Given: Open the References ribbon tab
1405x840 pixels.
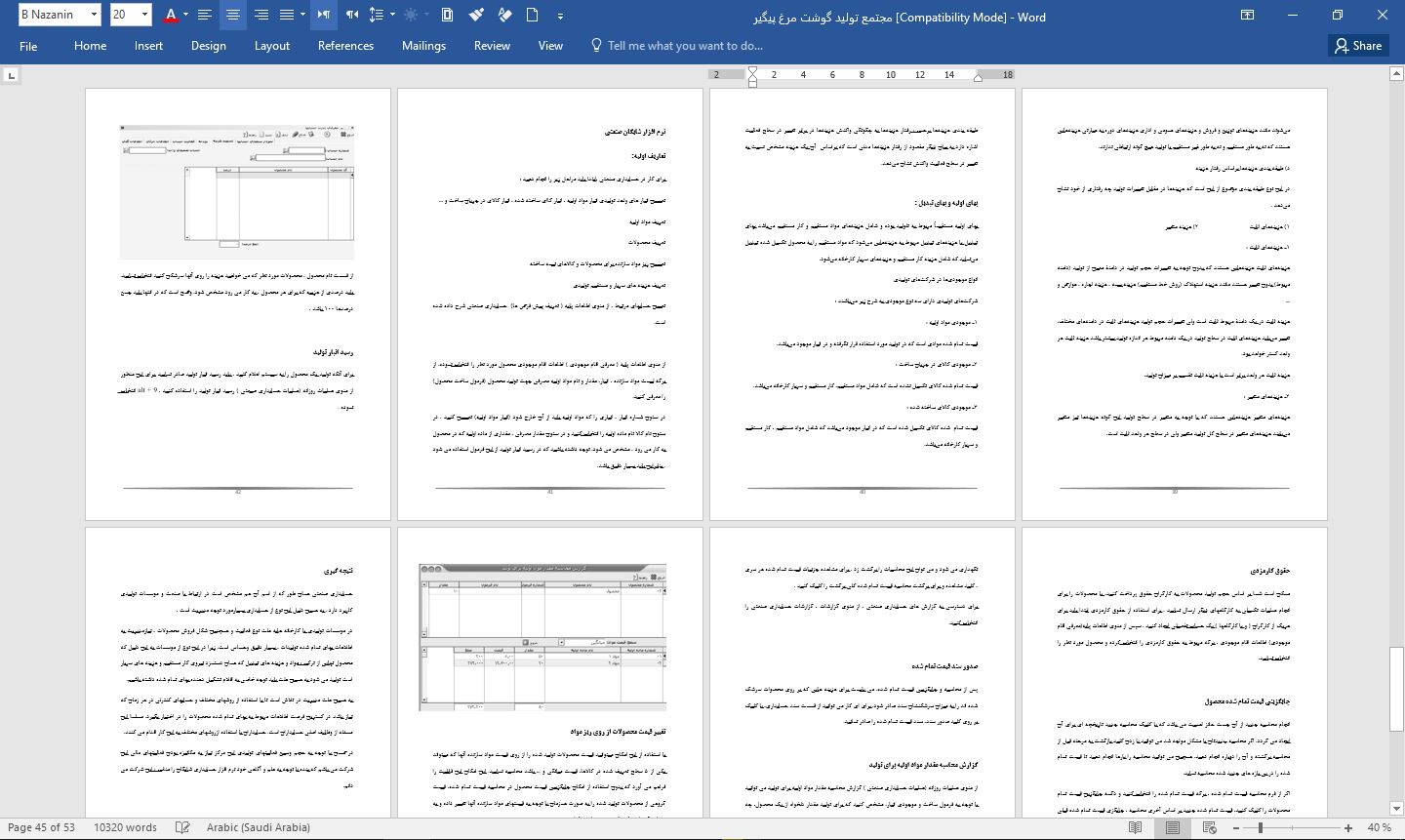Looking at the screenshot, I should pos(345,46).
